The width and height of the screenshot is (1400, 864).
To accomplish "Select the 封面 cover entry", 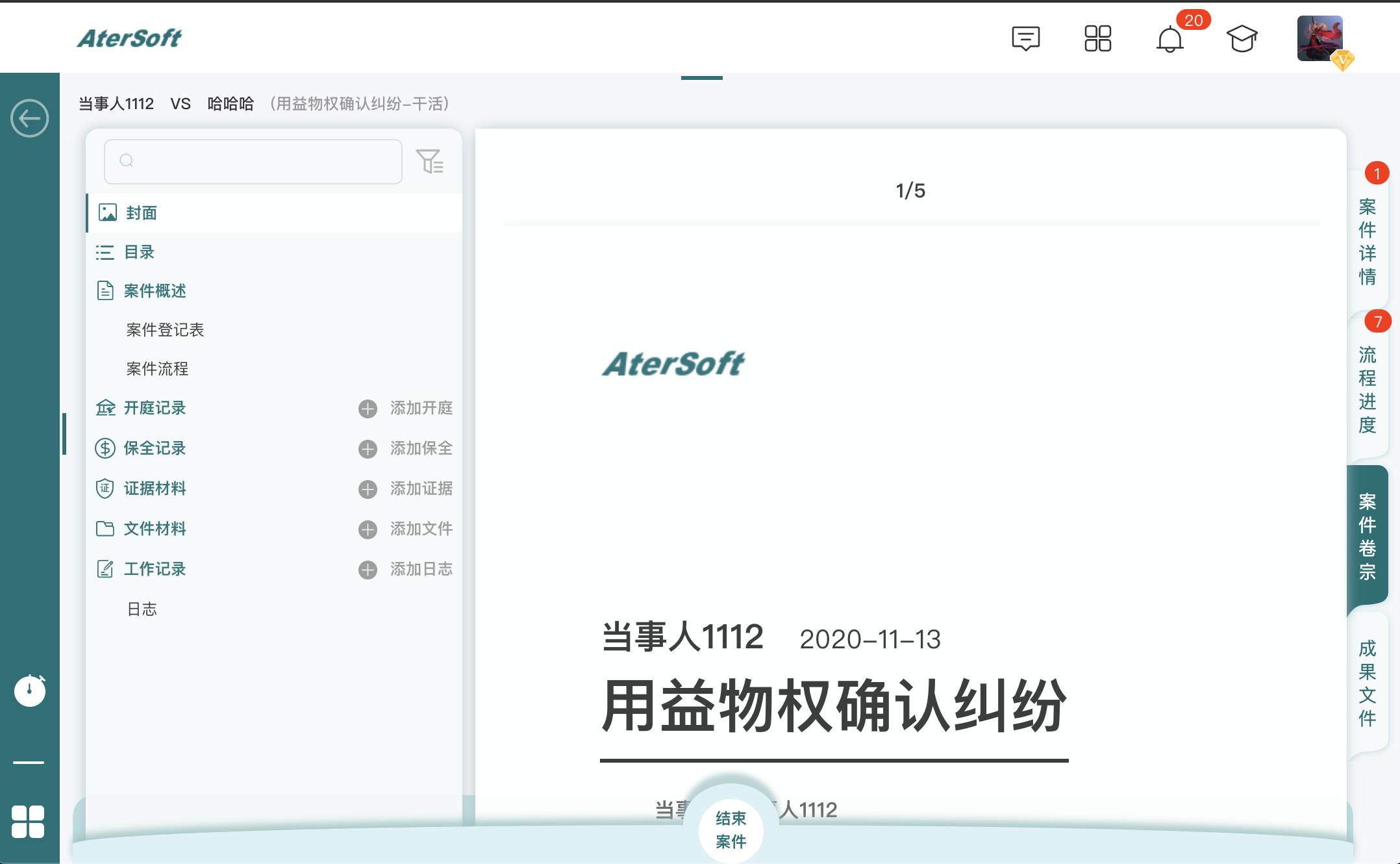I will [141, 212].
